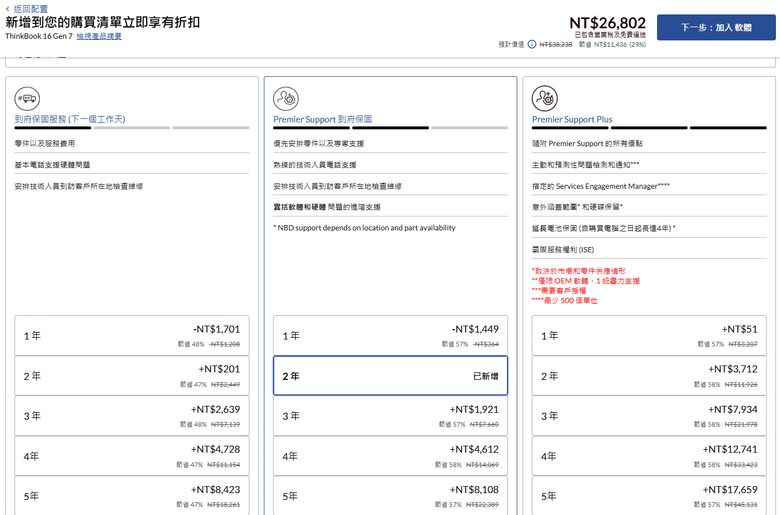Select 5年 Premier Support Plus +NT$17,659 option
The image size is (780, 515).
point(649,496)
